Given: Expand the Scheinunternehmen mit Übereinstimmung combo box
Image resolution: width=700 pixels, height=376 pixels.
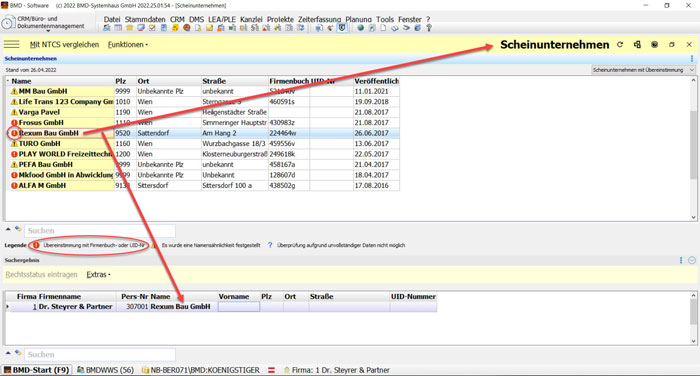Looking at the screenshot, I should click(643, 70).
